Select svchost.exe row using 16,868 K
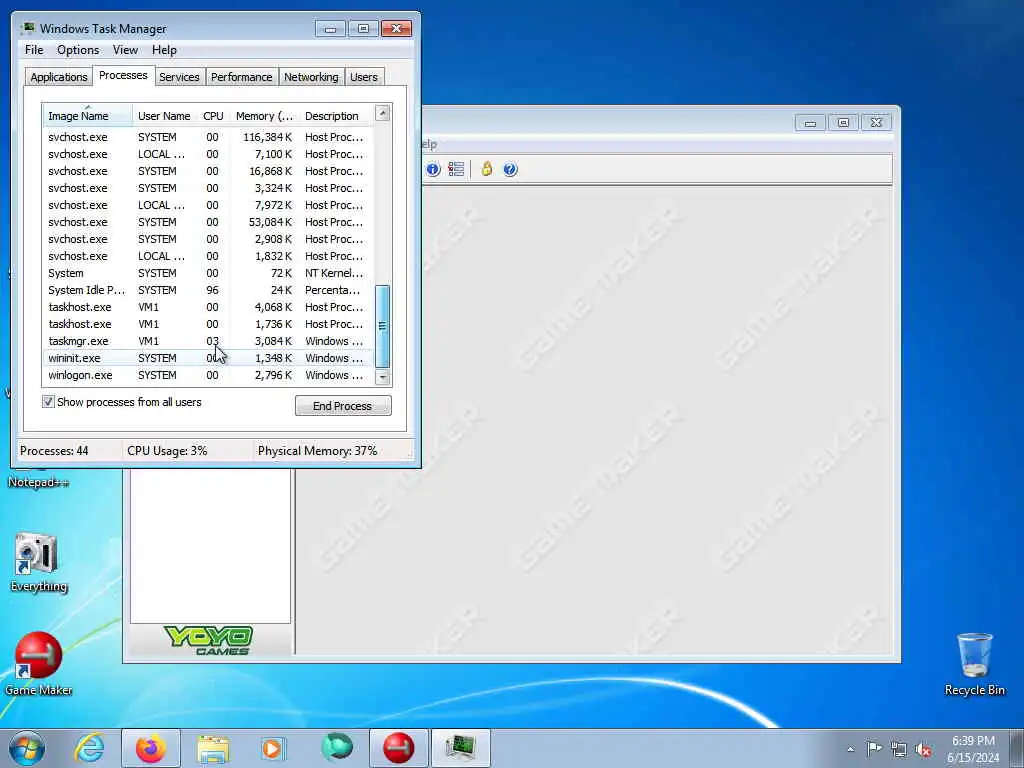This screenshot has width=1024, height=768. (208, 171)
